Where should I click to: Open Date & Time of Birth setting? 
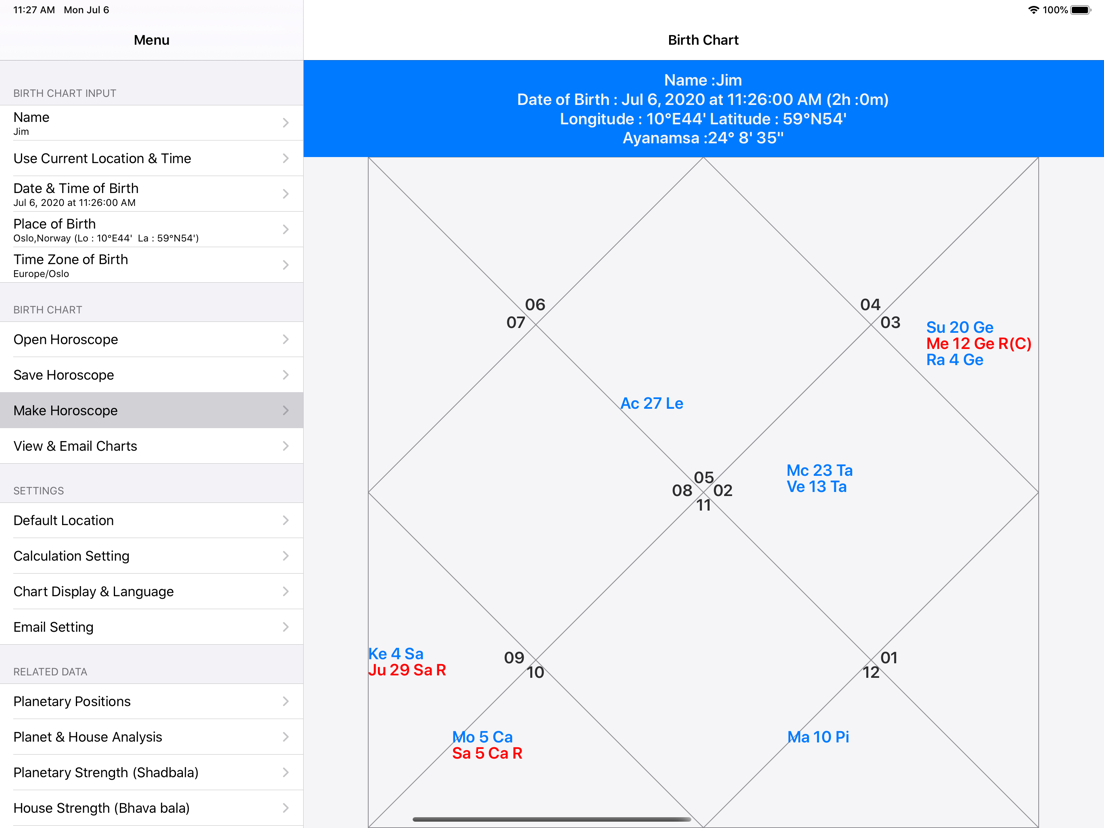pyautogui.click(x=151, y=194)
